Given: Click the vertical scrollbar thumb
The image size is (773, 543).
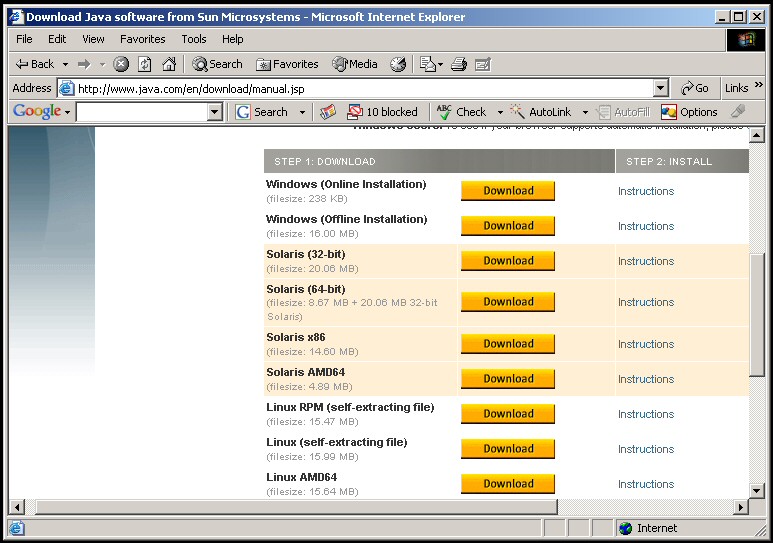Looking at the screenshot, I should coord(757,315).
